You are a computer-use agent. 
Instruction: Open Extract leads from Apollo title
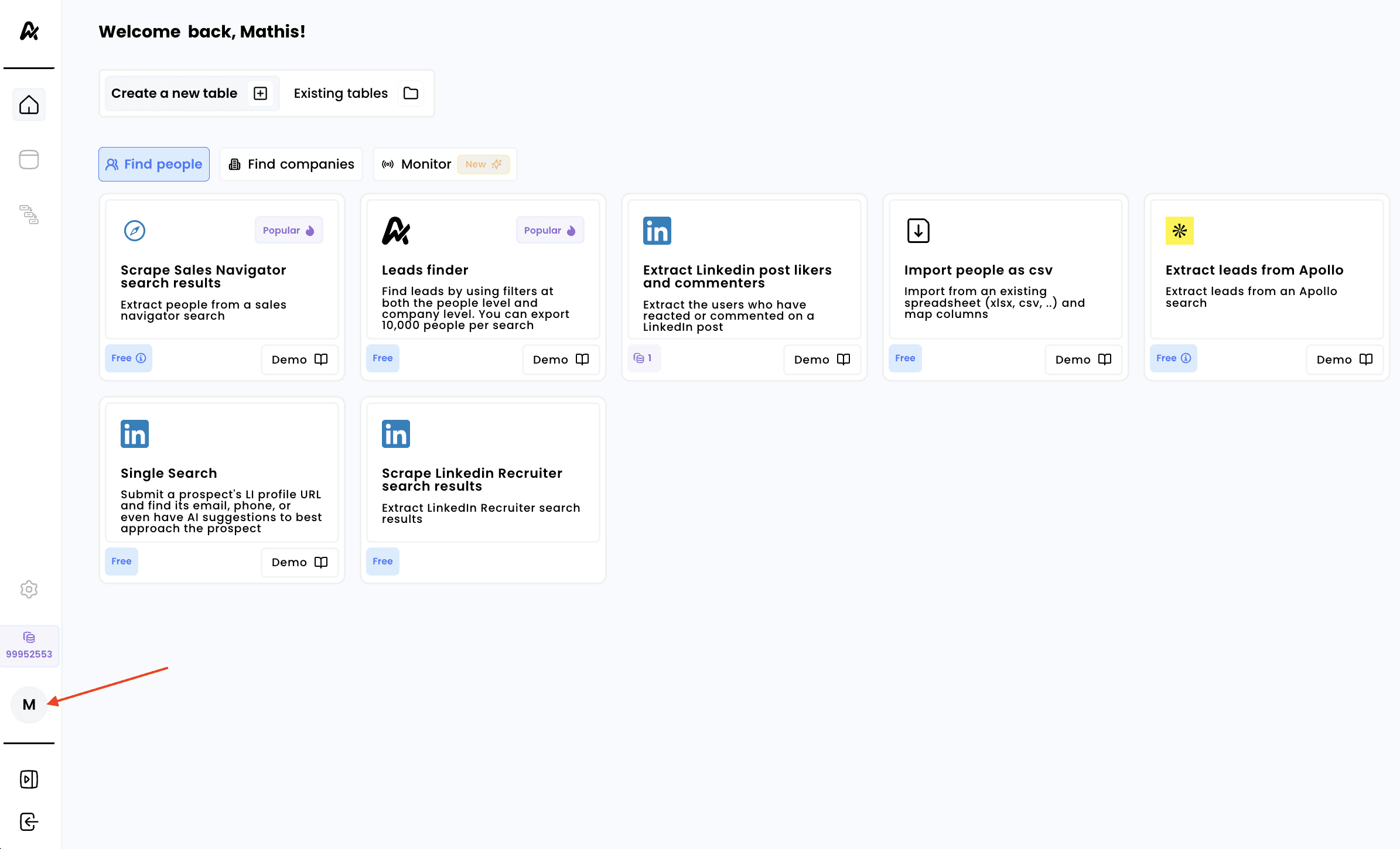1254,270
